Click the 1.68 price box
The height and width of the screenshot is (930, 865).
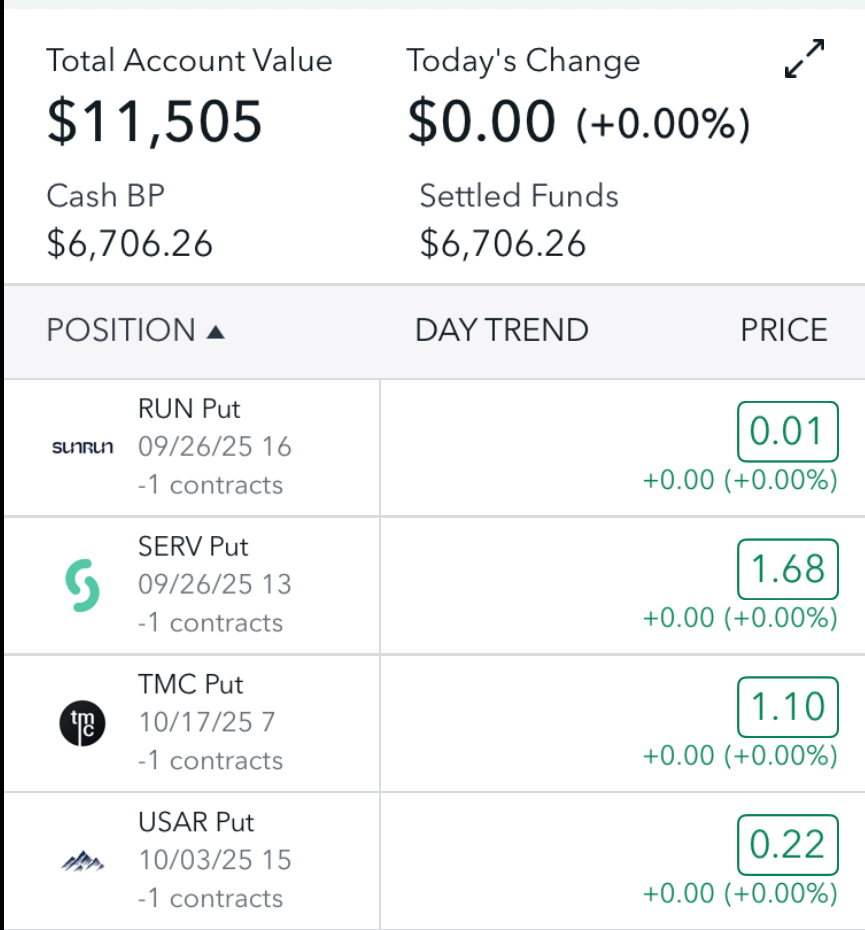786,570
